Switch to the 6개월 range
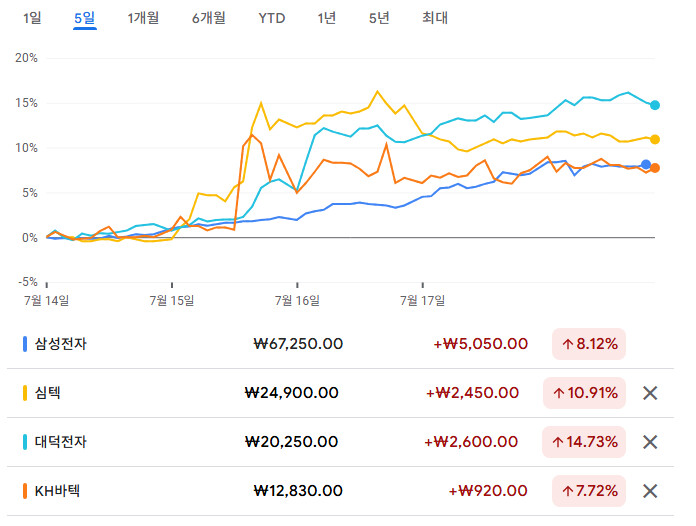The height and width of the screenshot is (526, 696). [x=209, y=17]
